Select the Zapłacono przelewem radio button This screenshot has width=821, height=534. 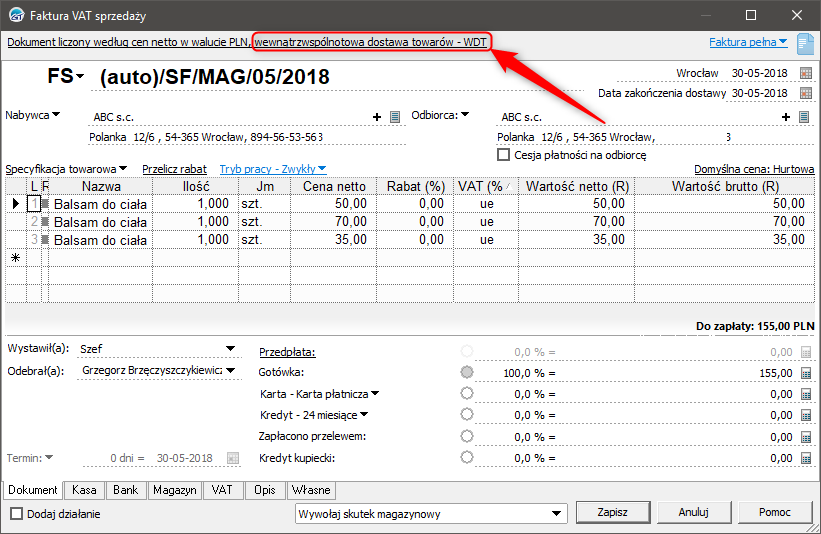pyautogui.click(x=466, y=436)
